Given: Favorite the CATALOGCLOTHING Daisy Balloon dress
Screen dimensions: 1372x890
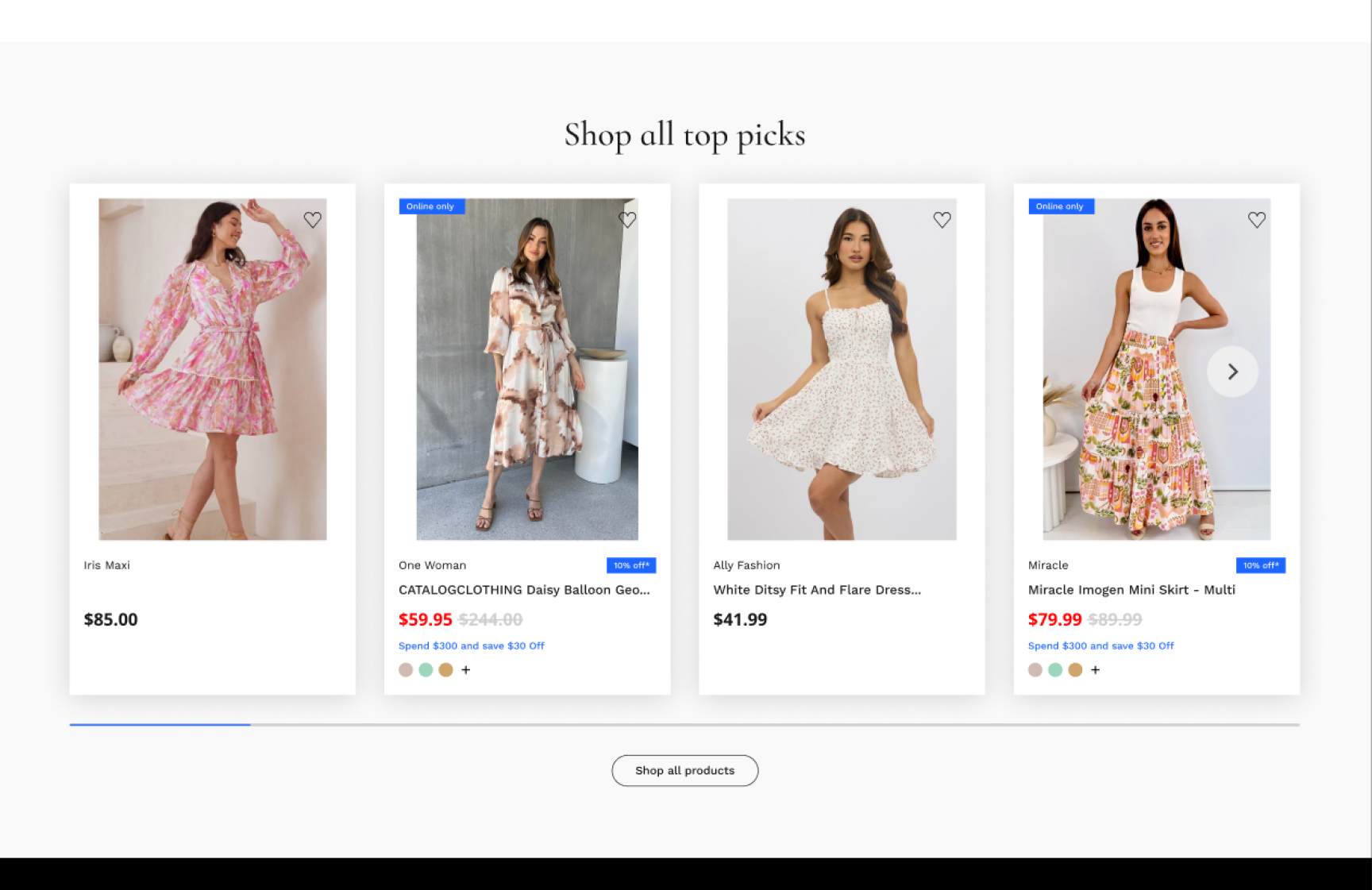Looking at the screenshot, I should coord(627,220).
